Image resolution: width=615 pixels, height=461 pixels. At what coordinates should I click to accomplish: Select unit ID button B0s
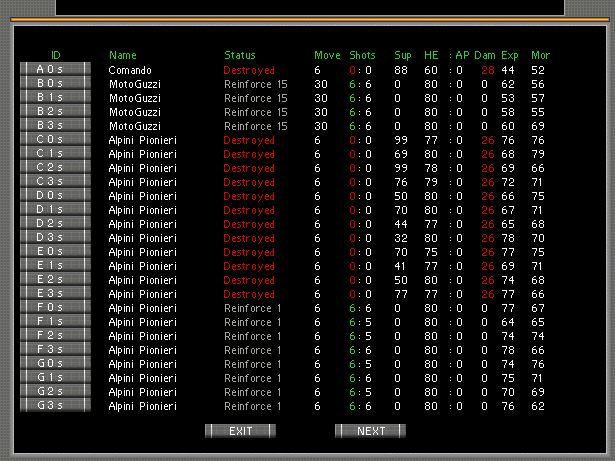[x=55, y=84]
